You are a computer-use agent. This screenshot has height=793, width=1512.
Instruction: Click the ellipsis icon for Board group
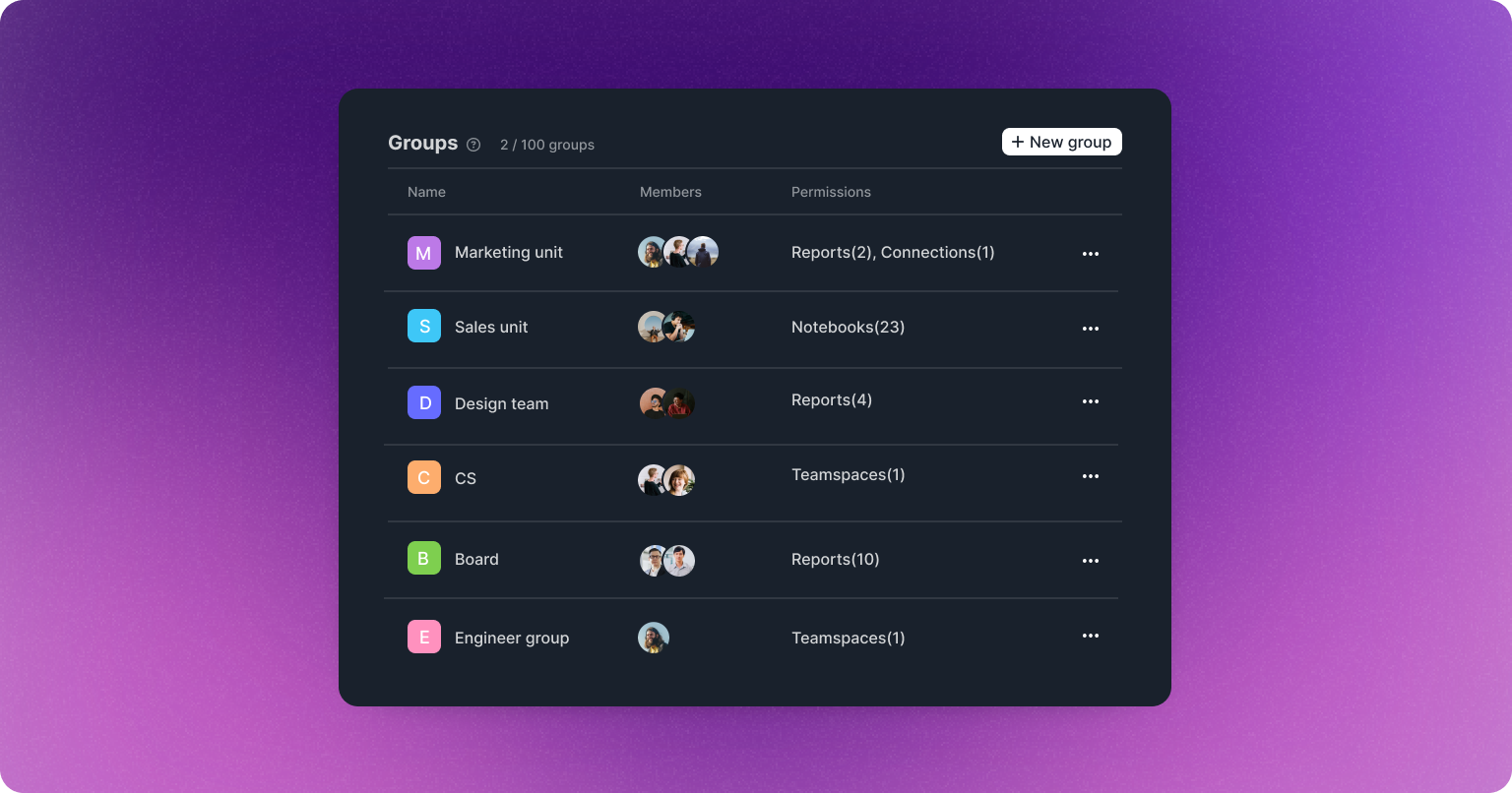1090,561
